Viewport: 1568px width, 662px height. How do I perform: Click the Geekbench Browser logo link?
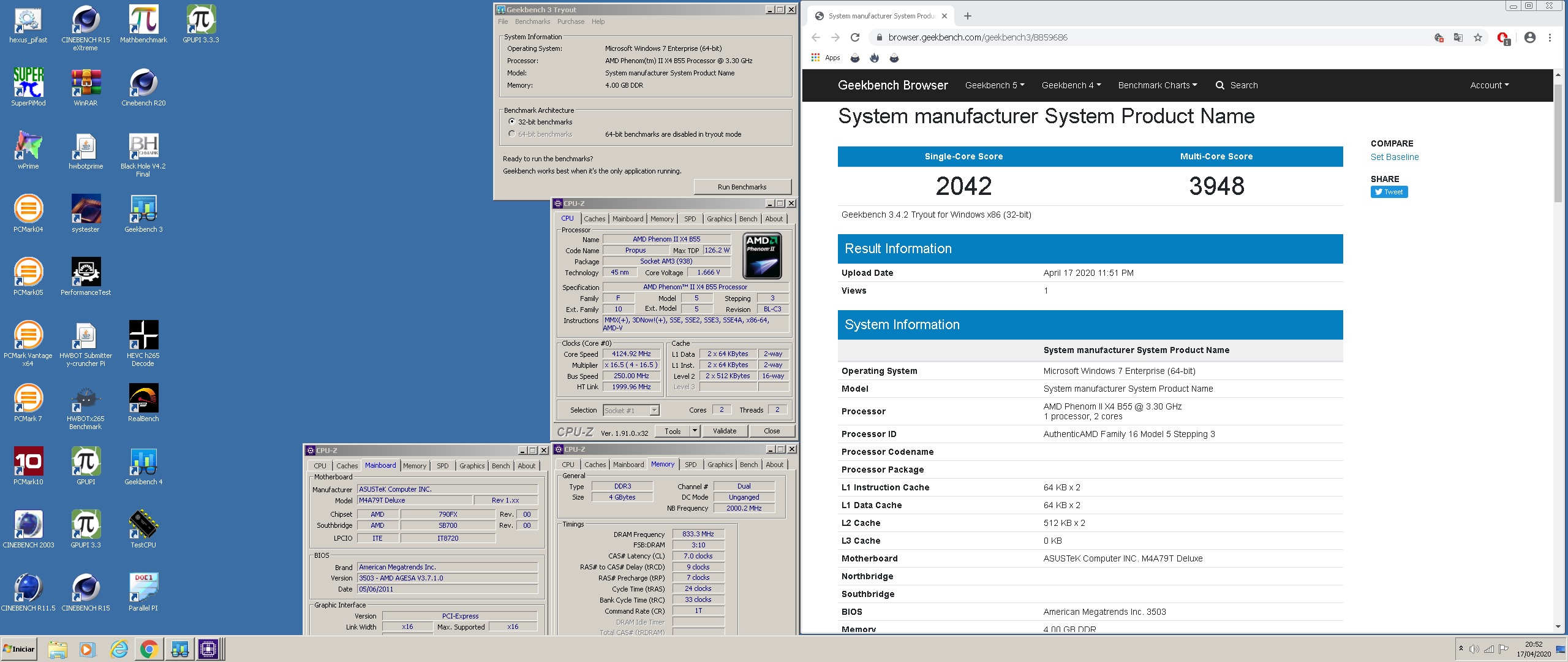point(892,85)
